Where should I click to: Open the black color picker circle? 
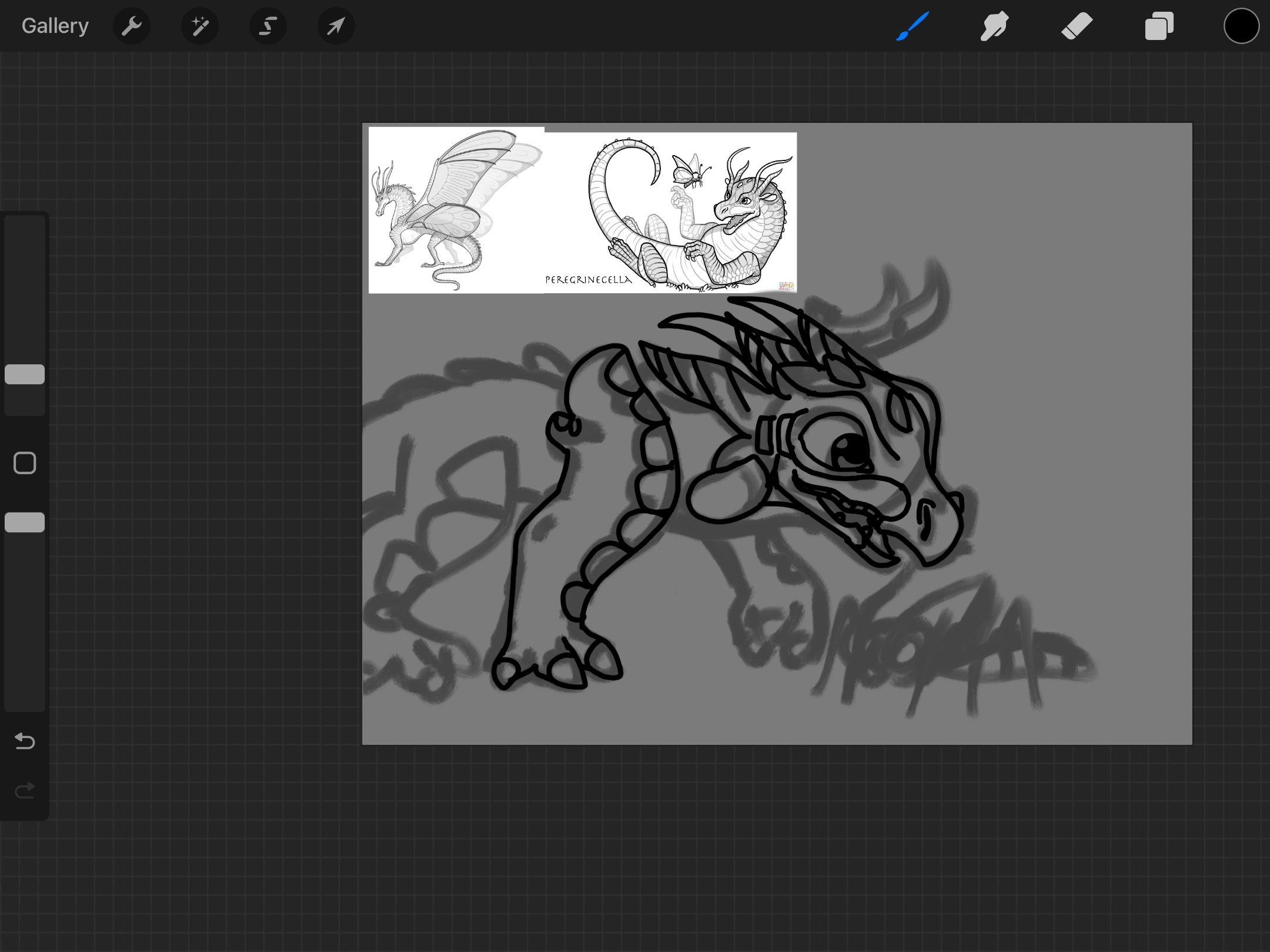(x=1241, y=26)
